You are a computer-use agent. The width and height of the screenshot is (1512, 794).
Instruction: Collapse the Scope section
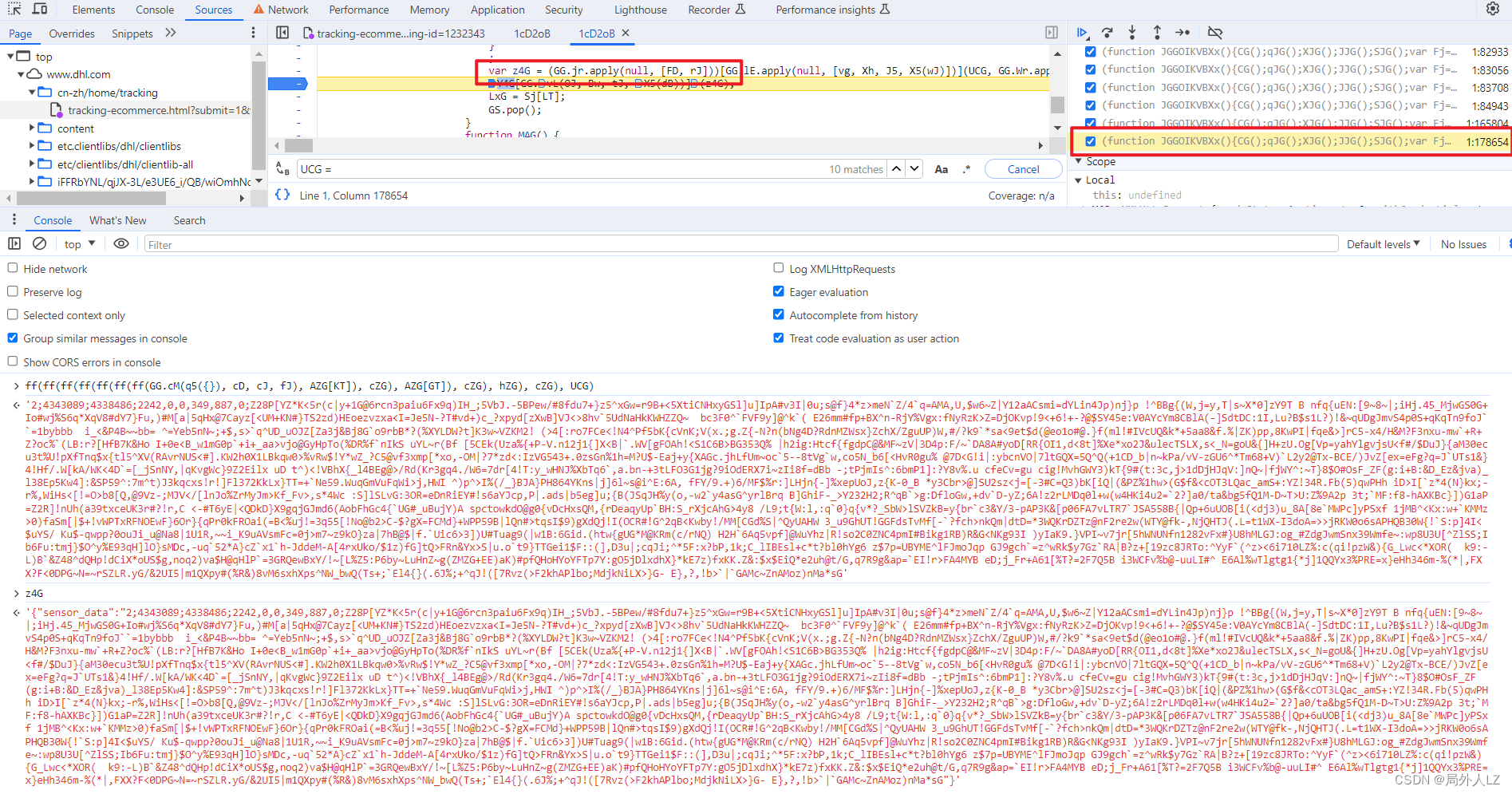[1079, 161]
